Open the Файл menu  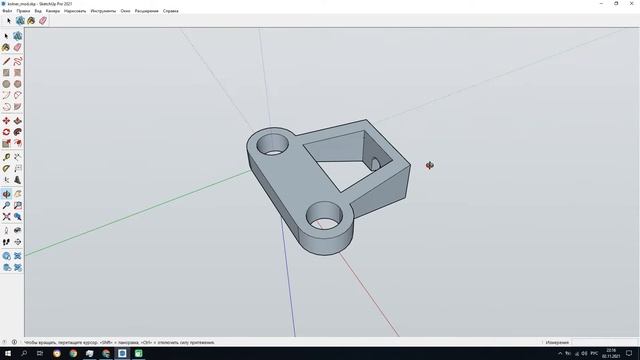tap(7, 11)
